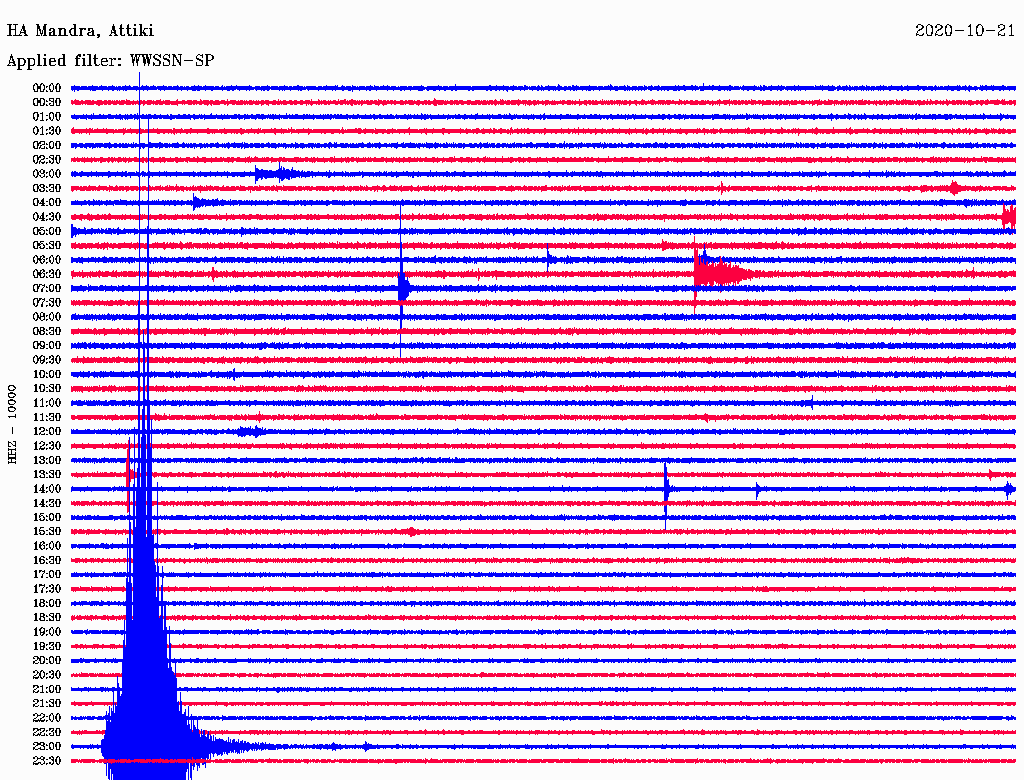Click the 09:00 time label
This screenshot has width=1024, height=780.
pos(47,346)
